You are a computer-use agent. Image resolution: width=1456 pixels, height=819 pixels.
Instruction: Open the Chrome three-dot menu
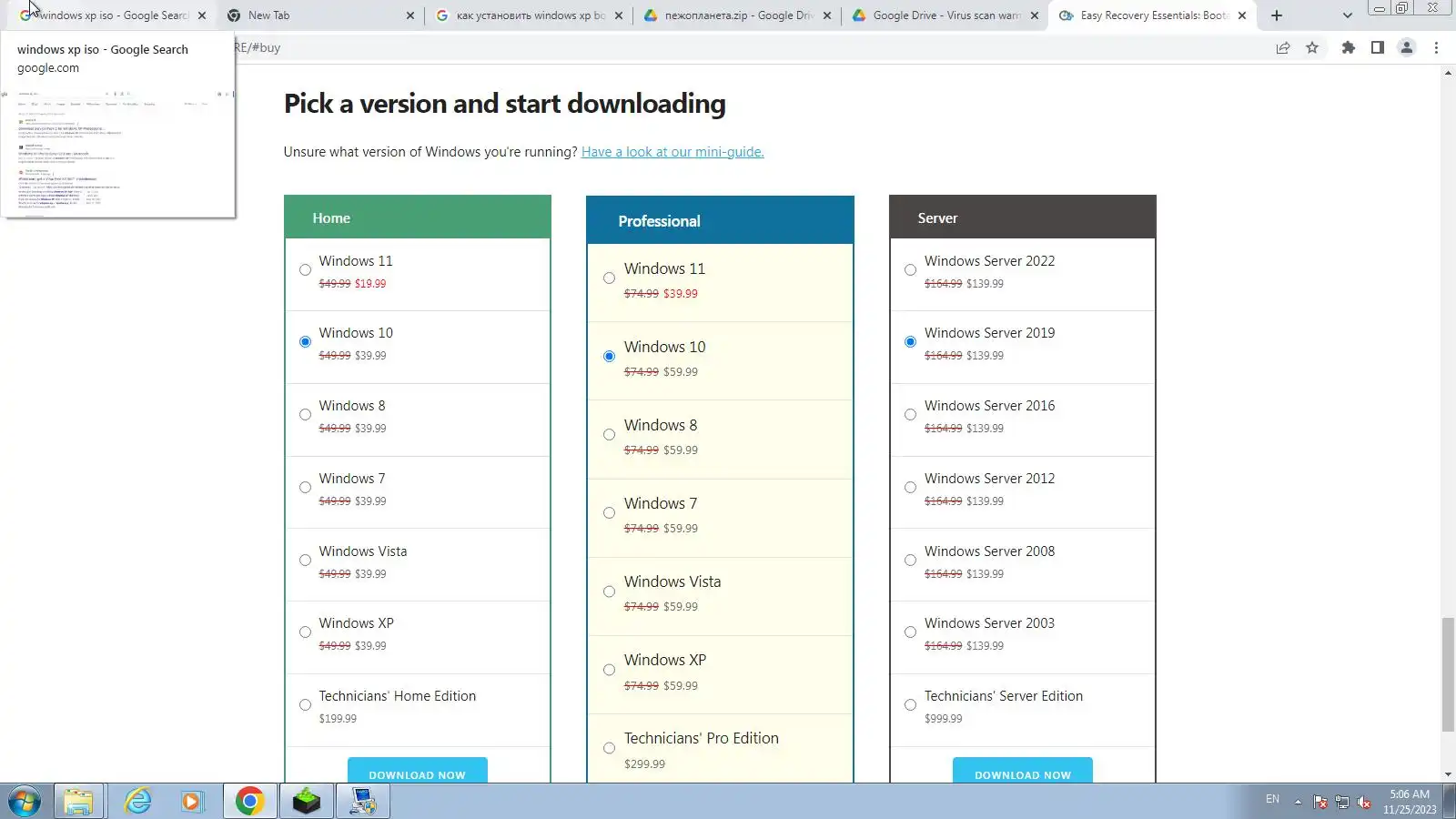tap(1437, 48)
